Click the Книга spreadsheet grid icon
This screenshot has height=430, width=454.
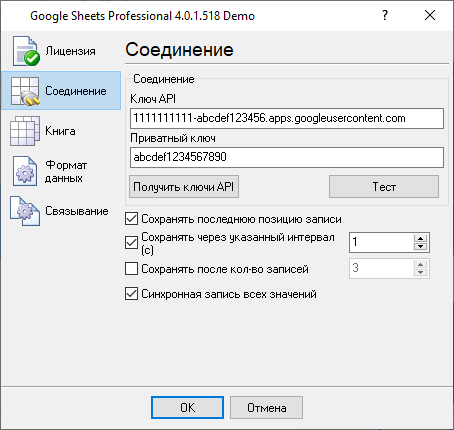tap(25, 131)
